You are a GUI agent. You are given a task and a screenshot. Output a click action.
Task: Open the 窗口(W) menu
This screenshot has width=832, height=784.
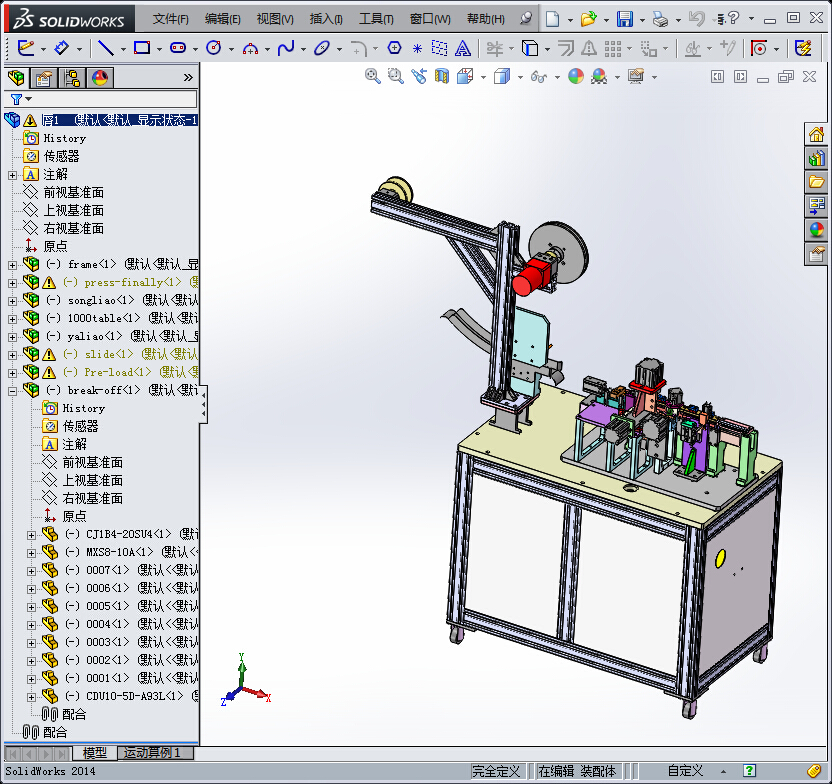(430, 19)
